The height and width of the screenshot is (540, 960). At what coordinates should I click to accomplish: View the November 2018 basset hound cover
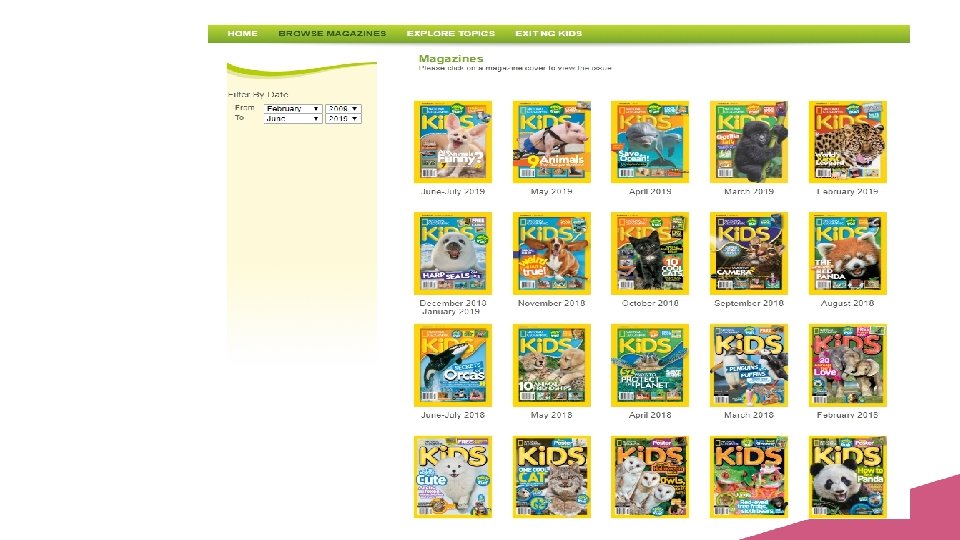(x=552, y=253)
